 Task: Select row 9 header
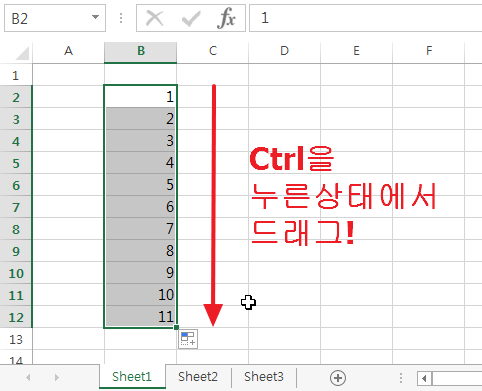pos(16,251)
